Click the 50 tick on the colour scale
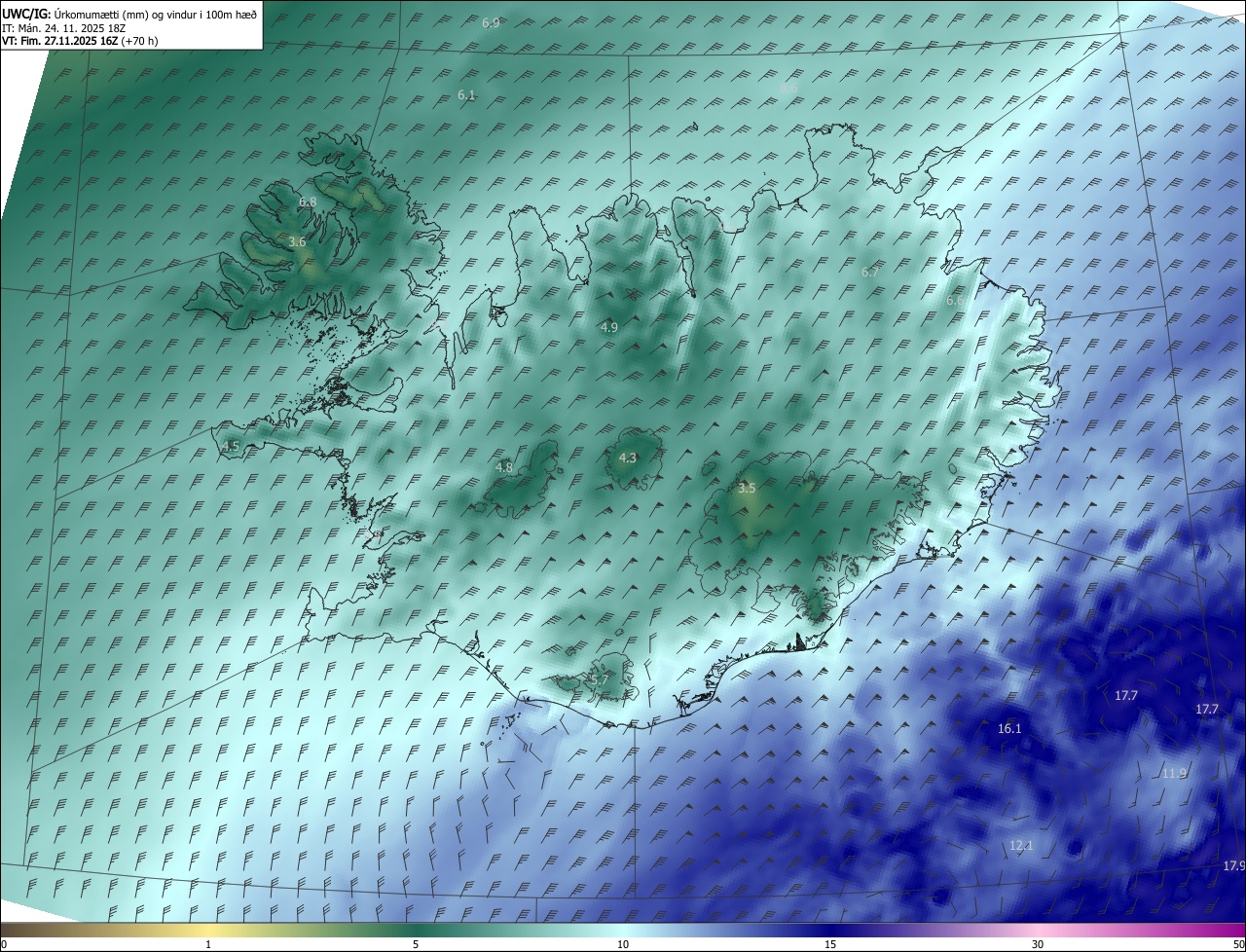This screenshot has width=1246, height=952. tap(1238, 944)
